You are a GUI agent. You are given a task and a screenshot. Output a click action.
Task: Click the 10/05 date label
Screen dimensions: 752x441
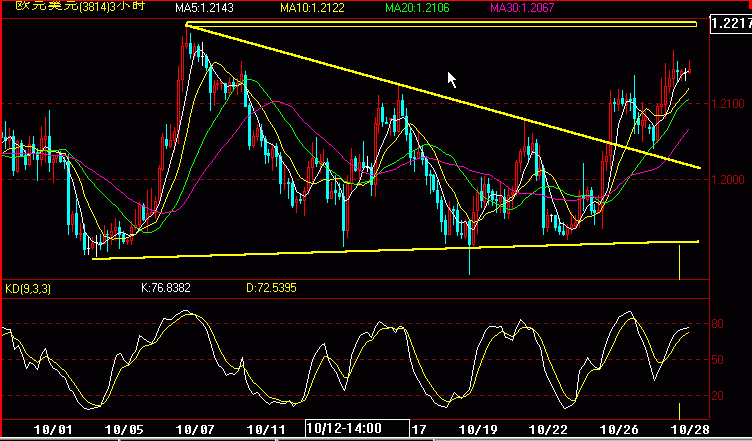pos(122,429)
